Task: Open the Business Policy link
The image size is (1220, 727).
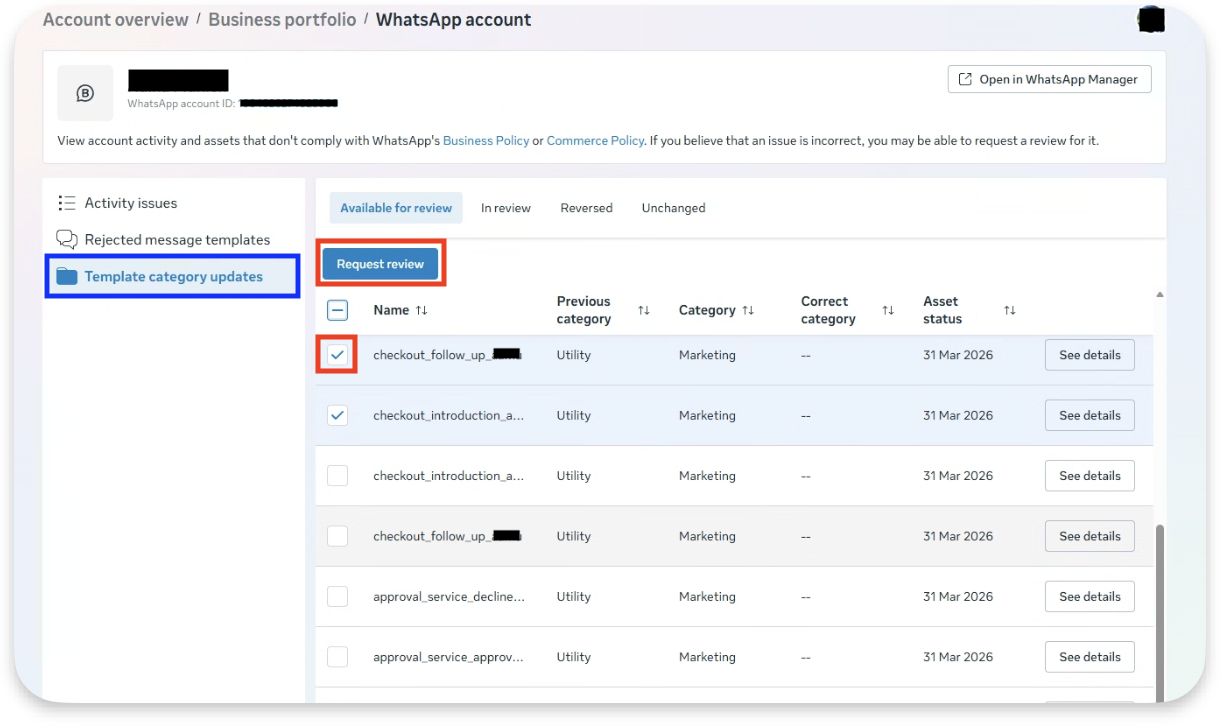Action: tap(486, 141)
